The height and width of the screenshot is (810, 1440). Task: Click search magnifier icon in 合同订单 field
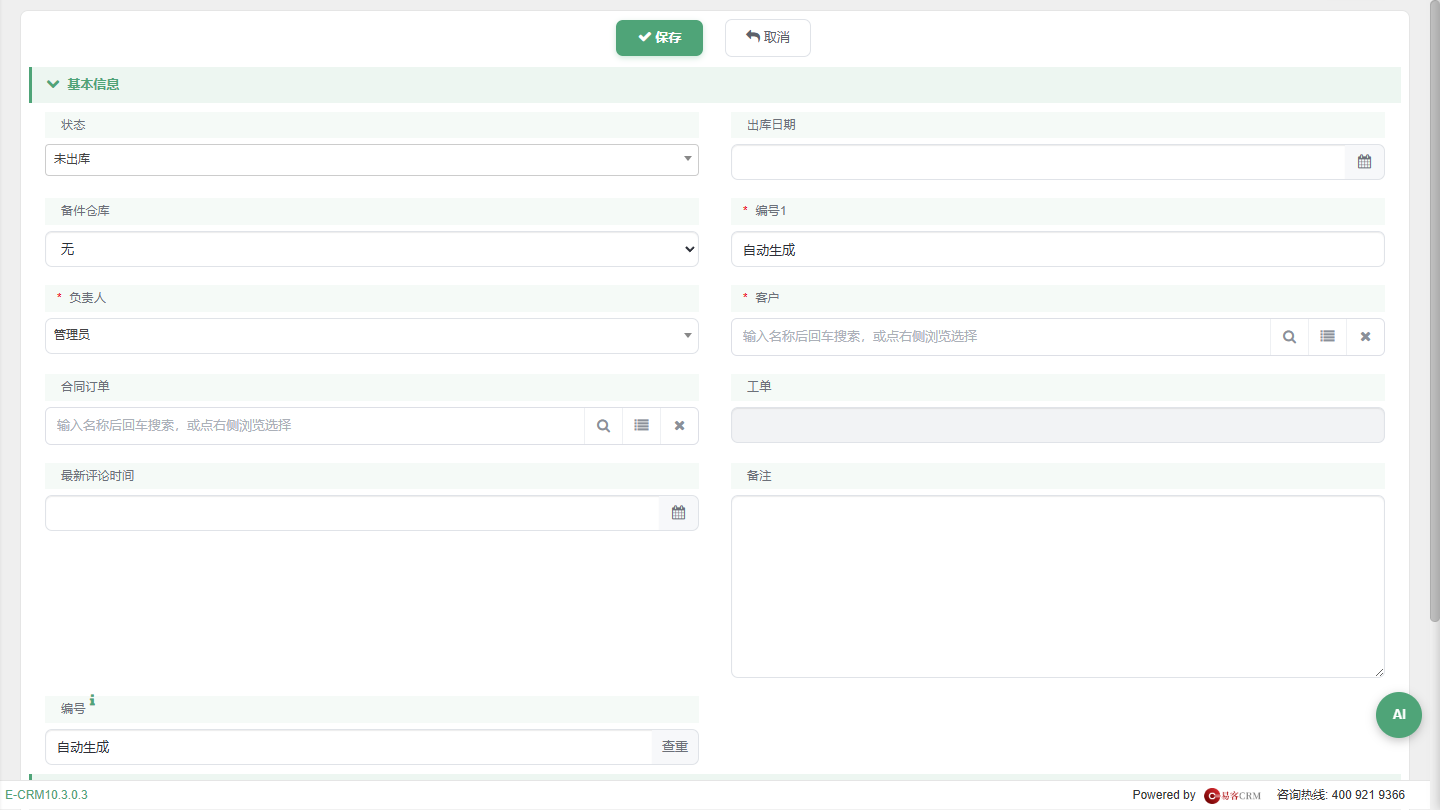point(603,426)
